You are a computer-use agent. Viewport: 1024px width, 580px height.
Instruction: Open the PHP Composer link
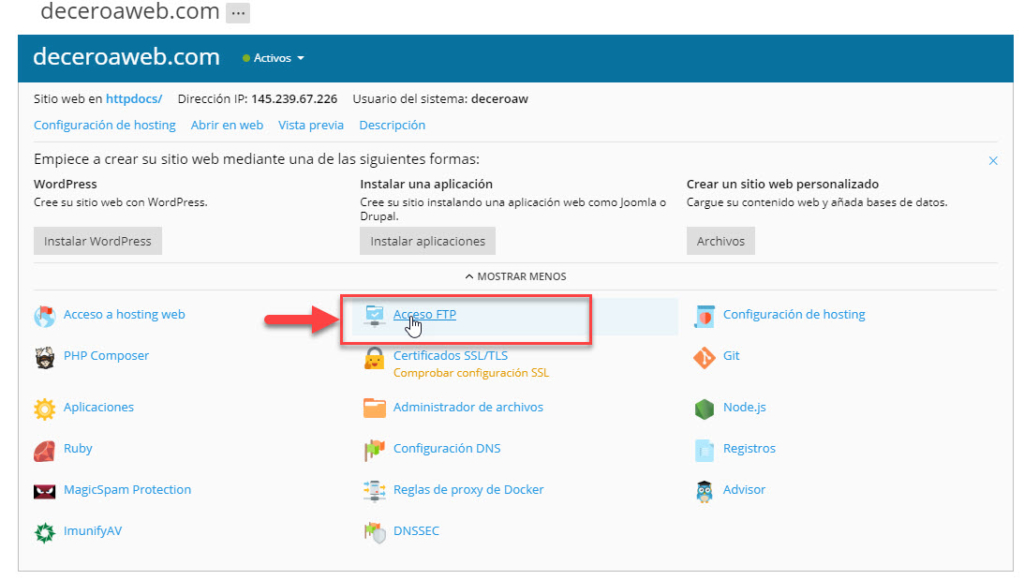pyautogui.click(x=106, y=355)
